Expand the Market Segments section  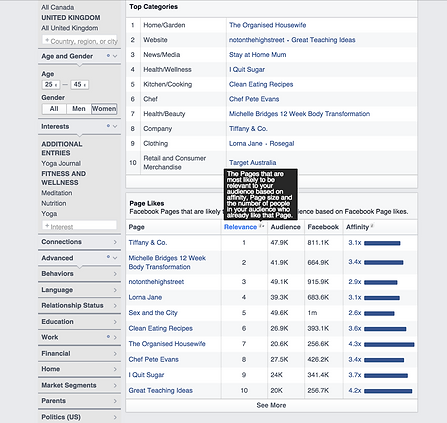coord(79,385)
